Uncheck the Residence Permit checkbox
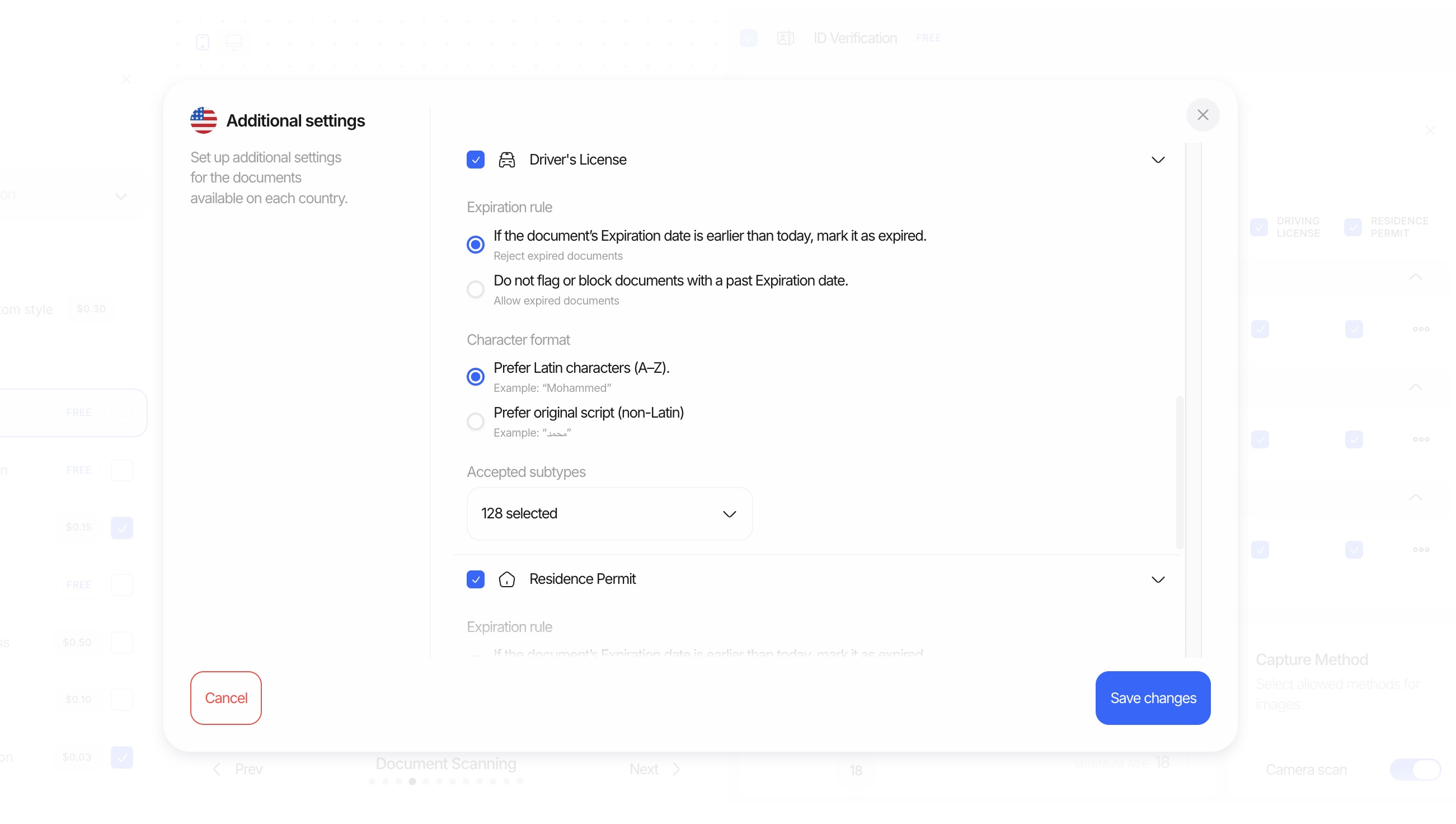 [x=475, y=579]
